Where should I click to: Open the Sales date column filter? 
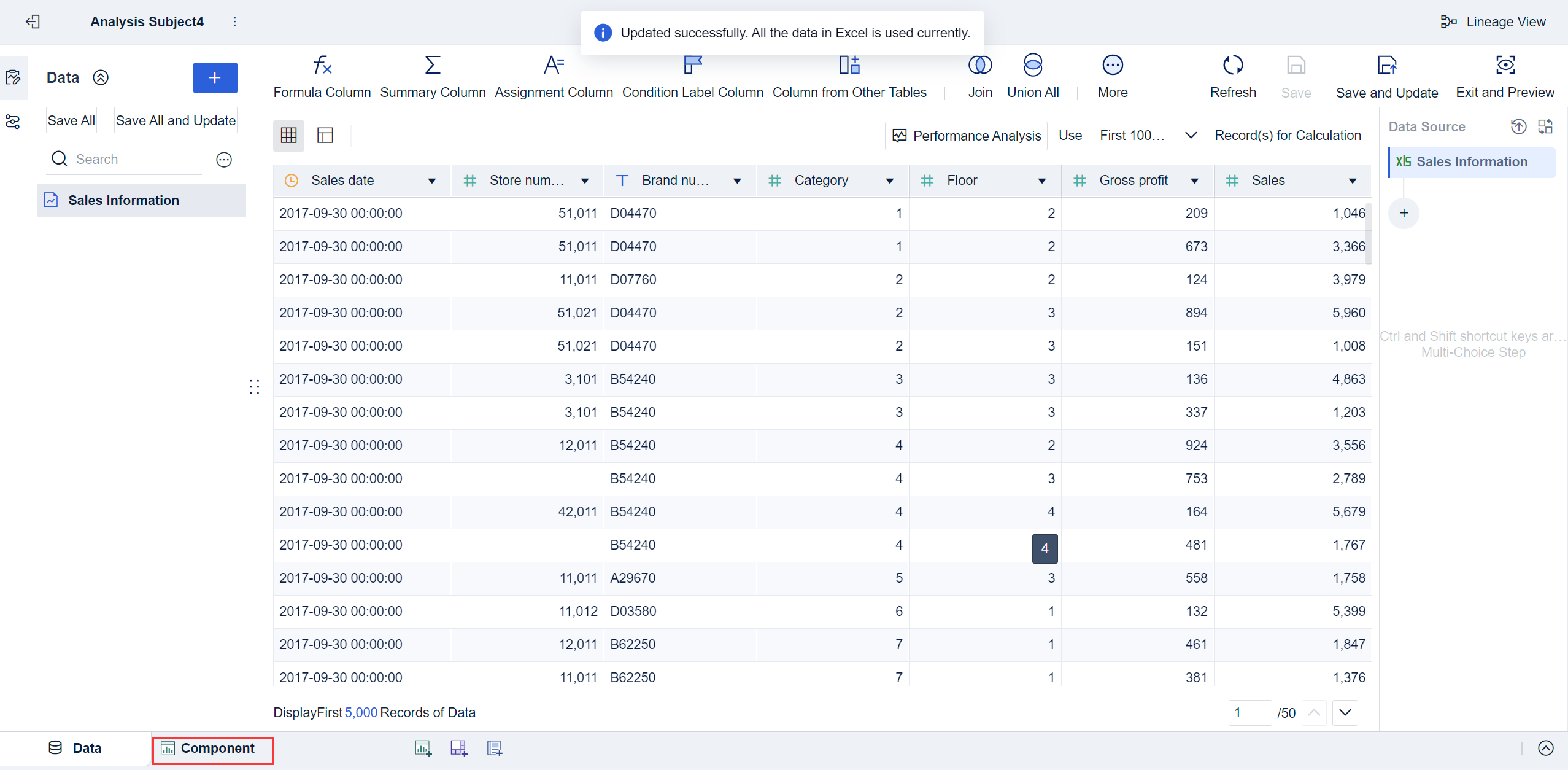point(432,180)
